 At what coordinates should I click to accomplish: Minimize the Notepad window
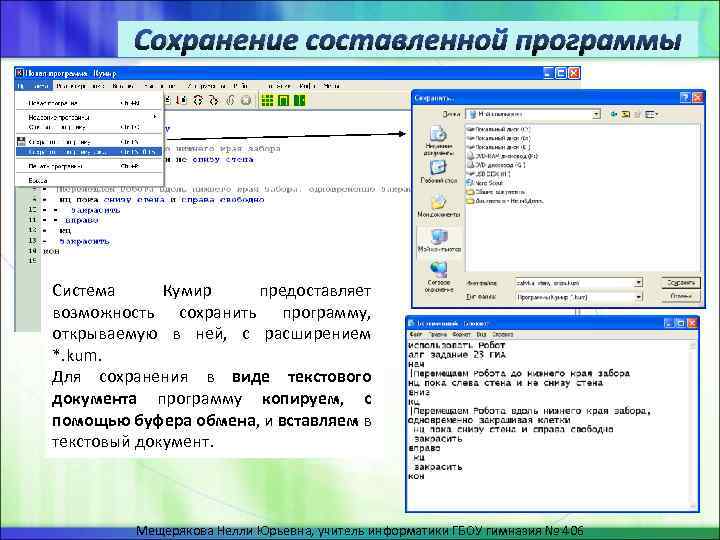(669, 323)
